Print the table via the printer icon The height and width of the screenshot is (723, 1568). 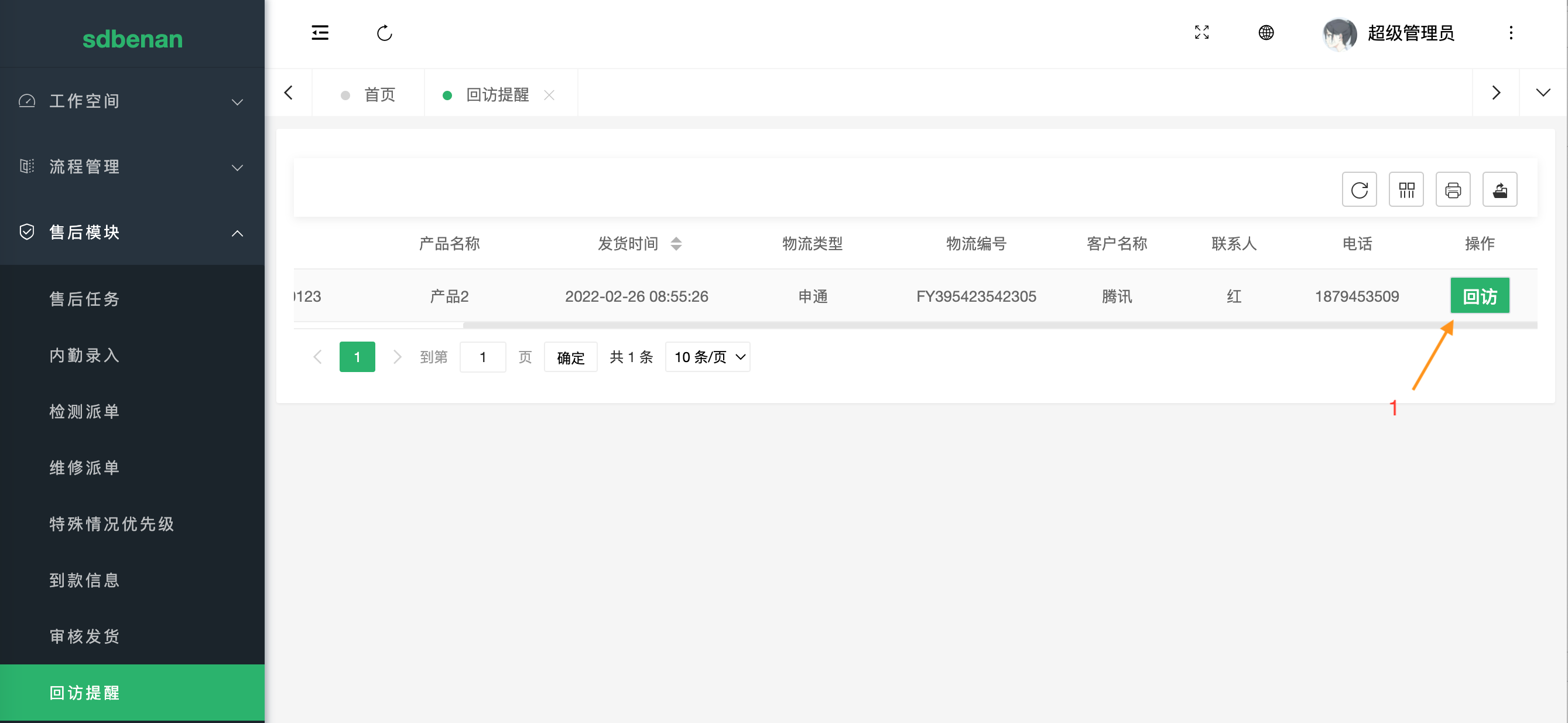pyautogui.click(x=1453, y=190)
